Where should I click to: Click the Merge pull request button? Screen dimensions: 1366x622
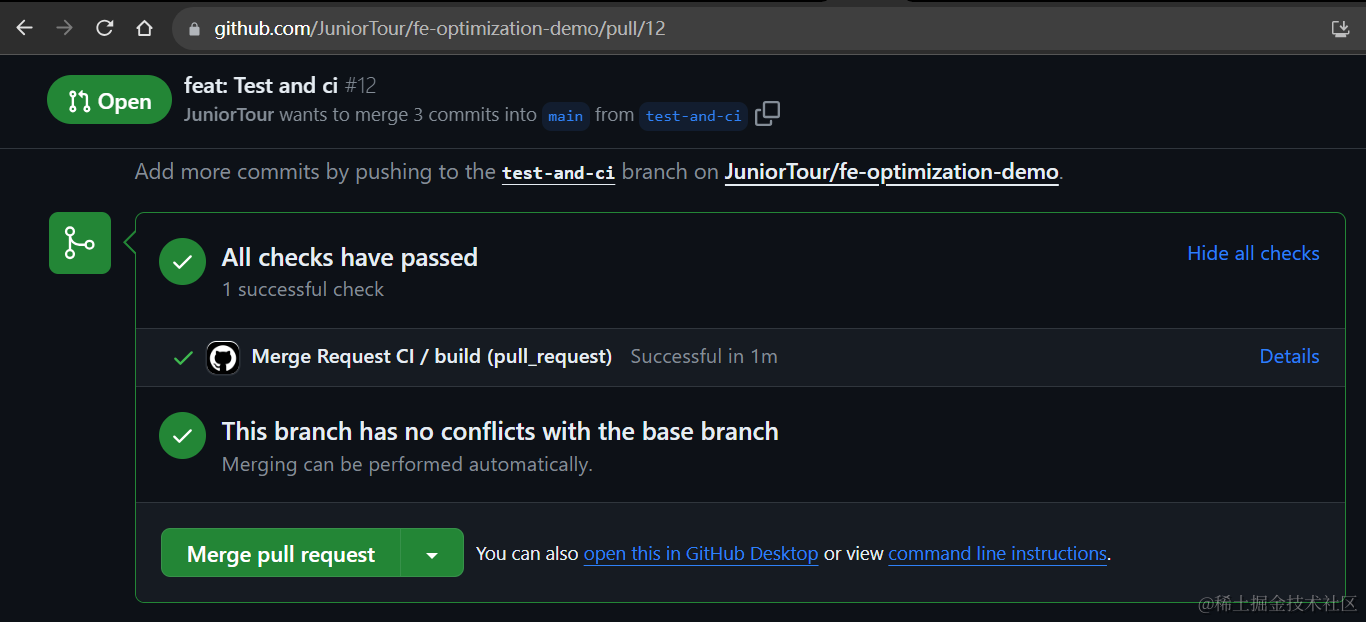pos(281,554)
